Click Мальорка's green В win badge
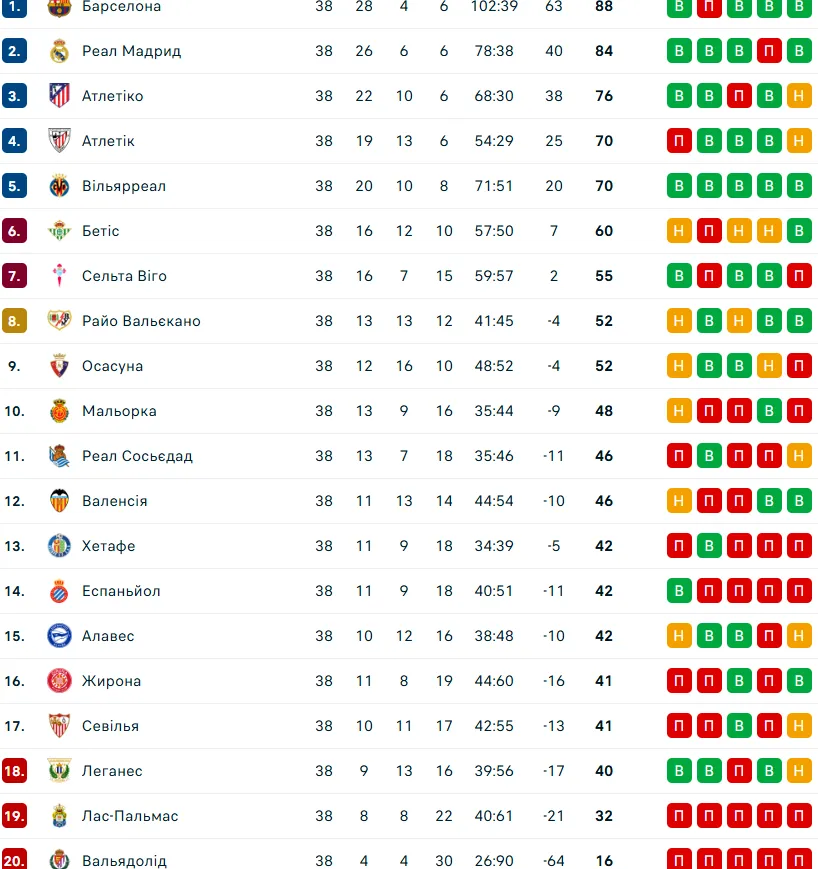 coord(769,411)
